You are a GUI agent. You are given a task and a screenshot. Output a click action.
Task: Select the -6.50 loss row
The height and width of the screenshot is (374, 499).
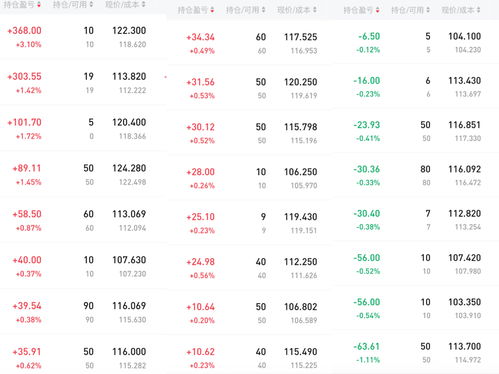pos(416,42)
